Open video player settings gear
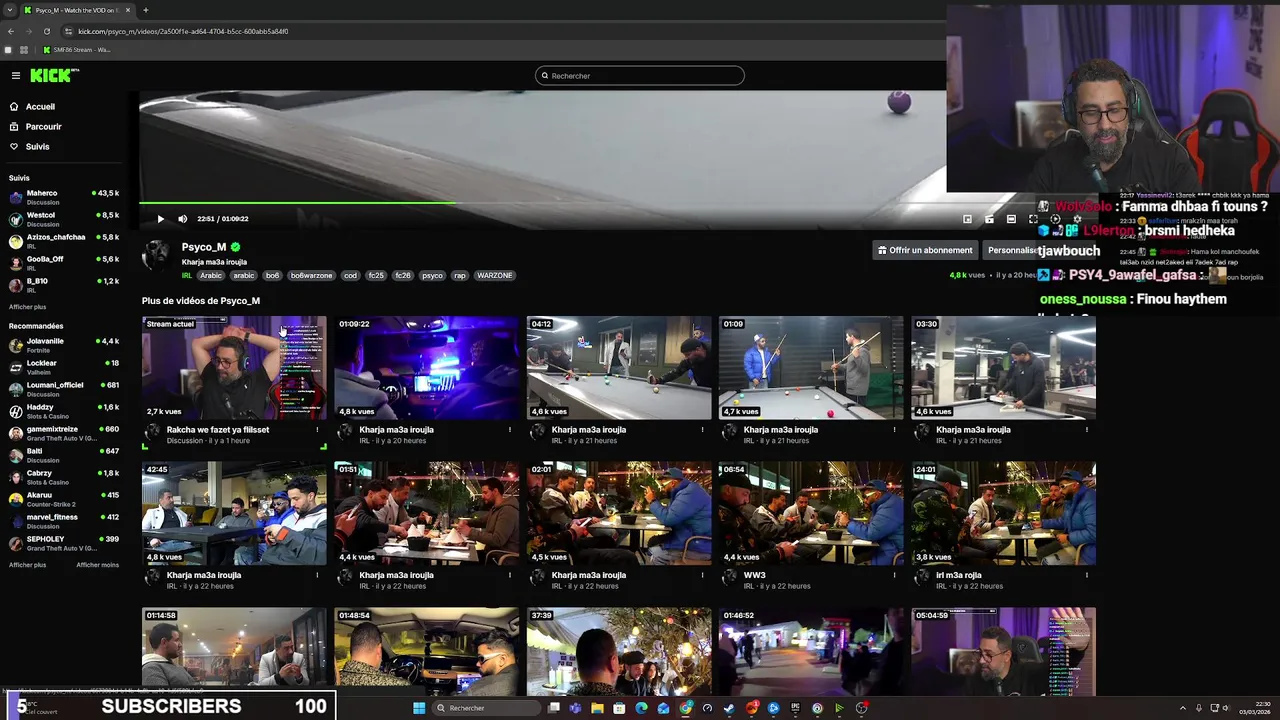1280x720 pixels. (1077, 219)
